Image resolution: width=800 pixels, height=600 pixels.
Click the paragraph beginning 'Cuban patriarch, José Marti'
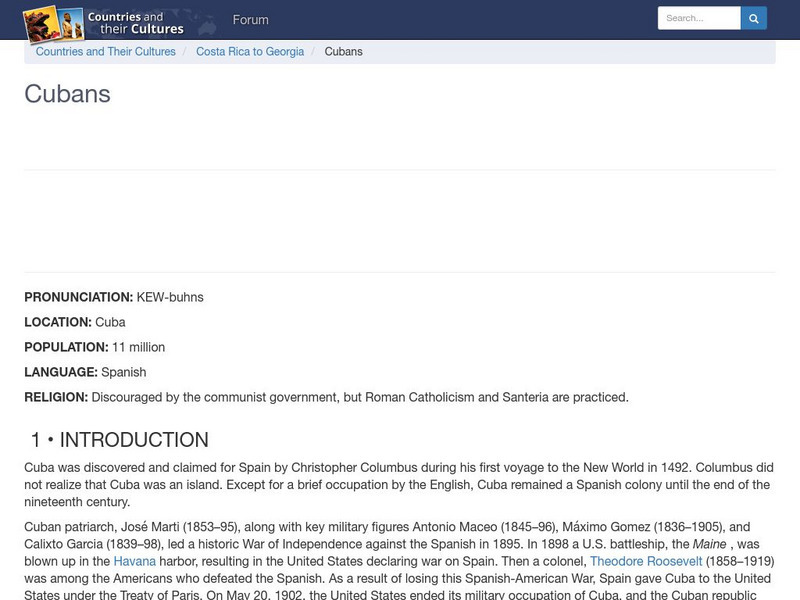point(399,561)
